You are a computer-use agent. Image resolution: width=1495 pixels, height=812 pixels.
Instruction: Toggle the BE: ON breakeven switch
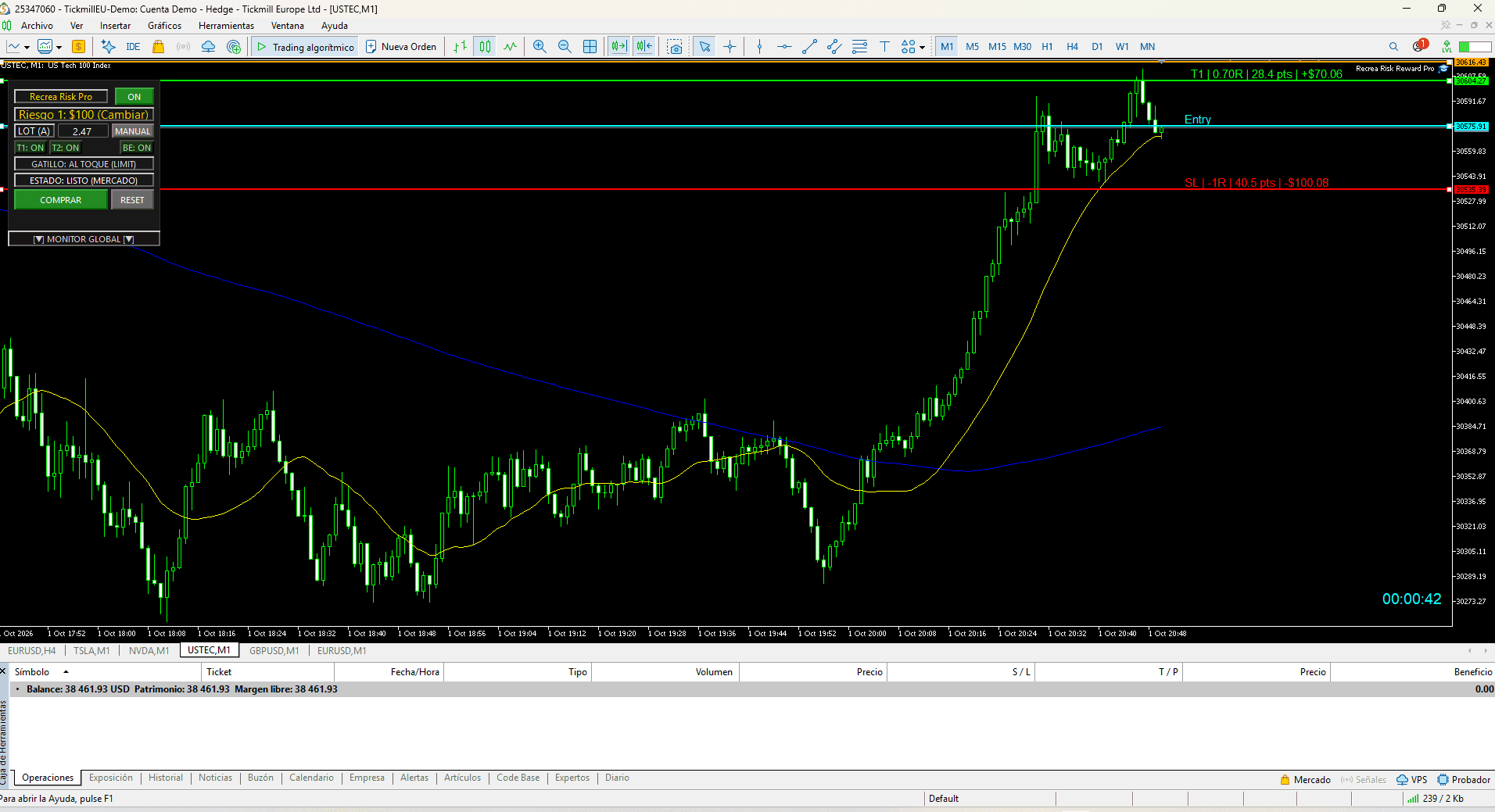[x=137, y=148]
